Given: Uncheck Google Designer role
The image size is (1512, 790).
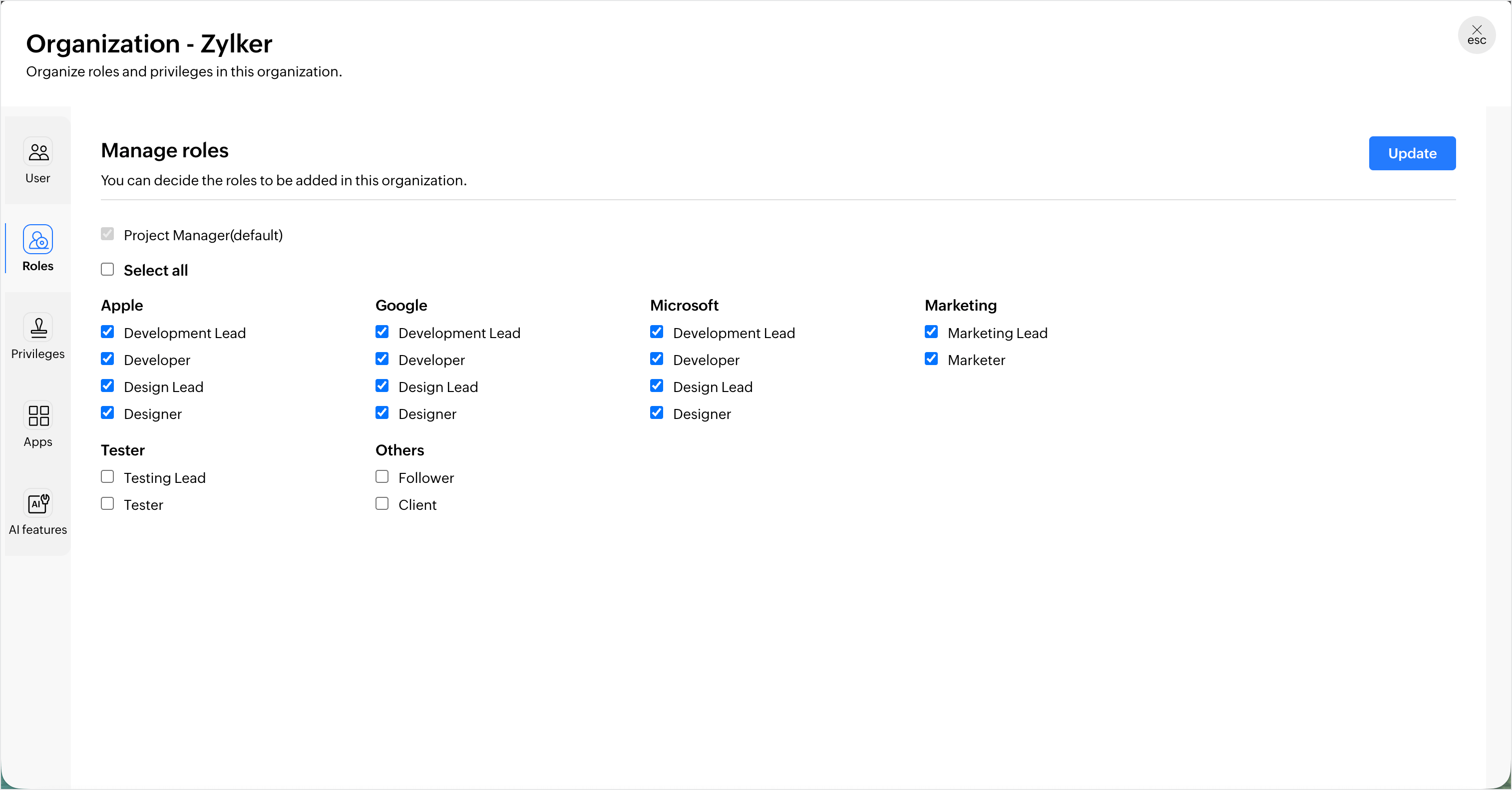Looking at the screenshot, I should pos(382,413).
